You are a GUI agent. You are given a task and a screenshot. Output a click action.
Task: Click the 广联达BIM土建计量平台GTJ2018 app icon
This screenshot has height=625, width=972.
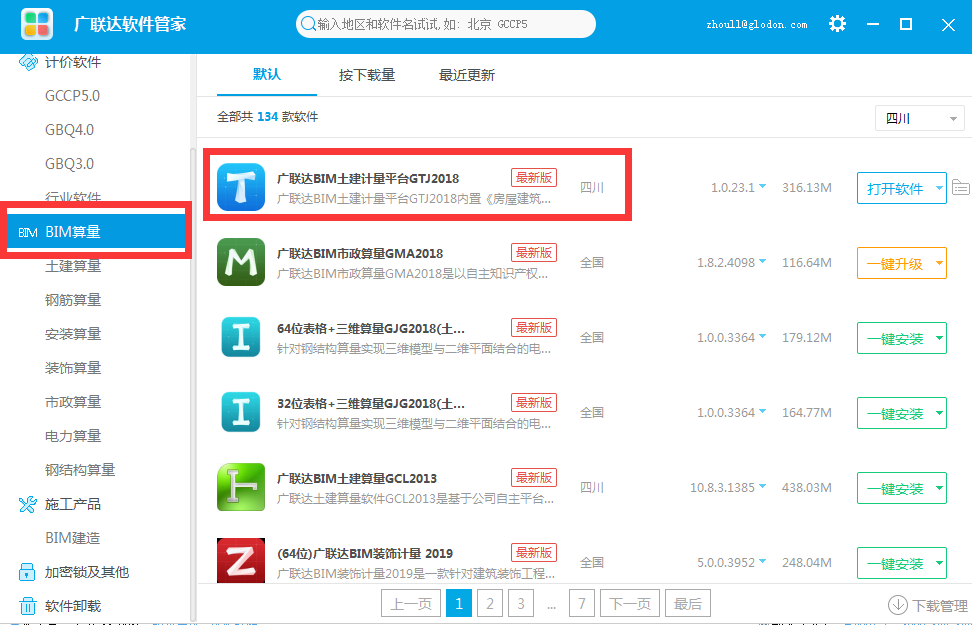[241, 187]
